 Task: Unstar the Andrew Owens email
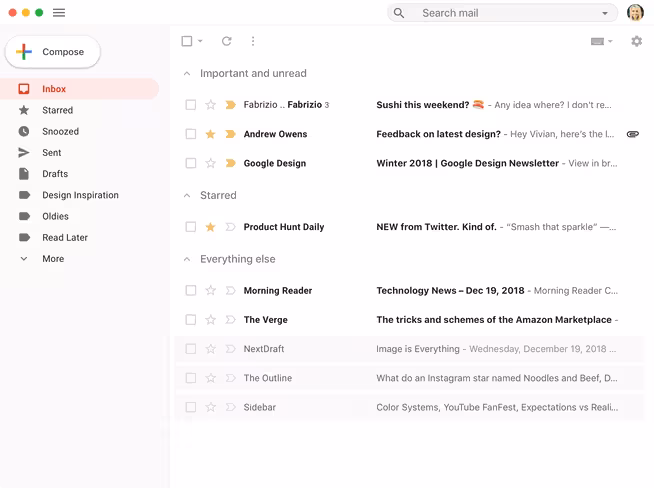pos(211,134)
